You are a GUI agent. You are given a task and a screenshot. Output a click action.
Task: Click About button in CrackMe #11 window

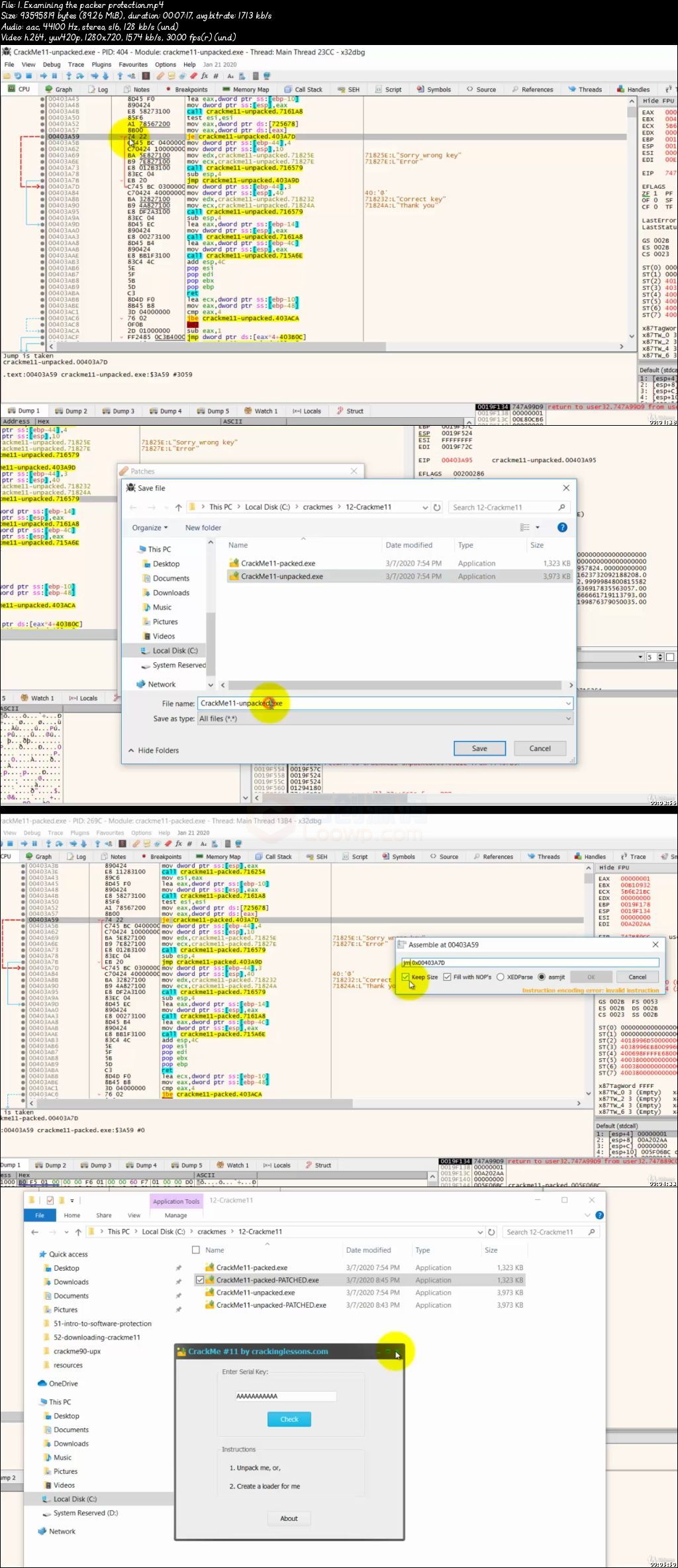[289, 1518]
